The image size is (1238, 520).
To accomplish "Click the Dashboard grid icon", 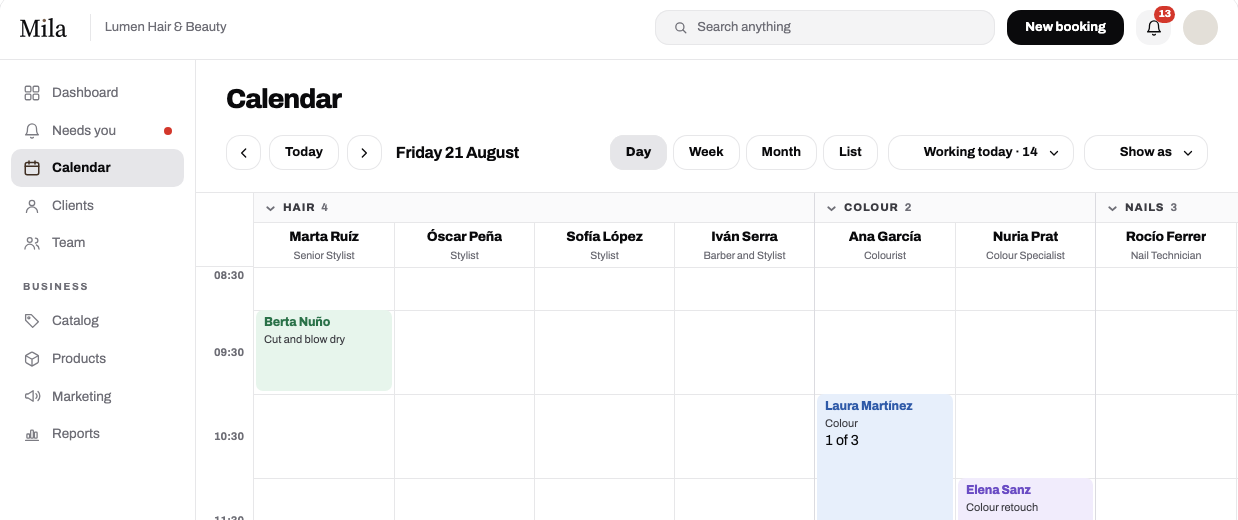I will point(32,93).
